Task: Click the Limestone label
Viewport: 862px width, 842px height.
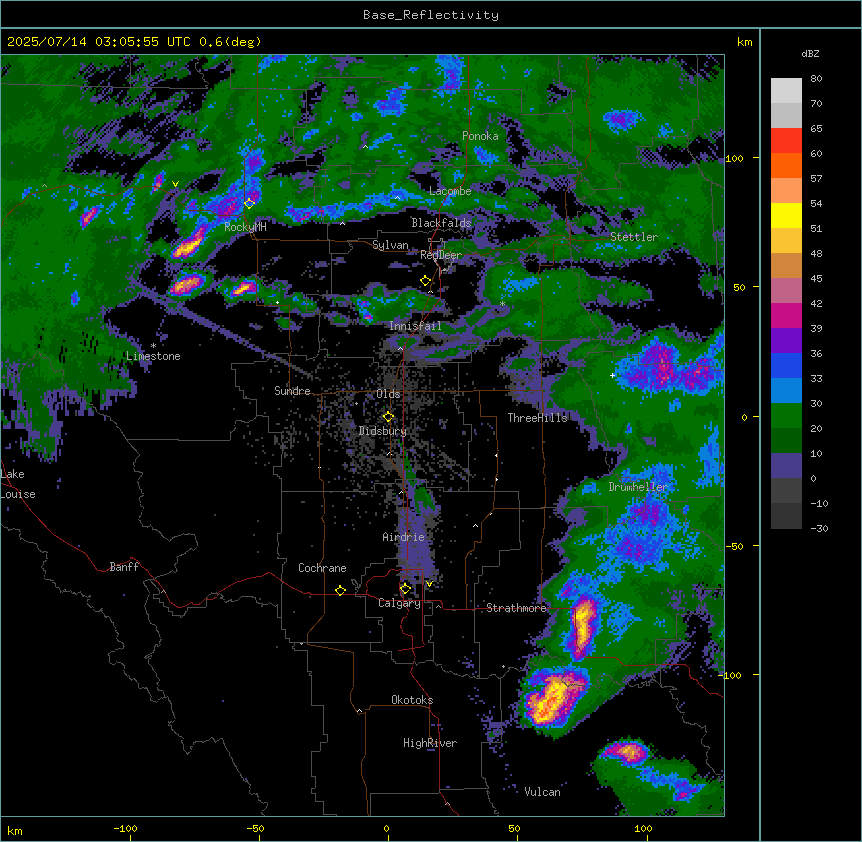Action: pyautogui.click(x=153, y=356)
